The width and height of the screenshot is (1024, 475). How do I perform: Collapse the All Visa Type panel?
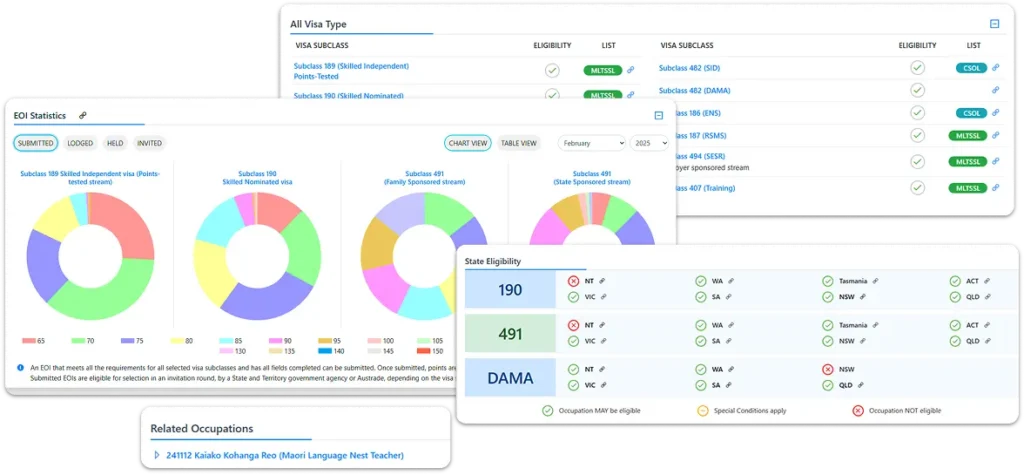pos(995,23)
